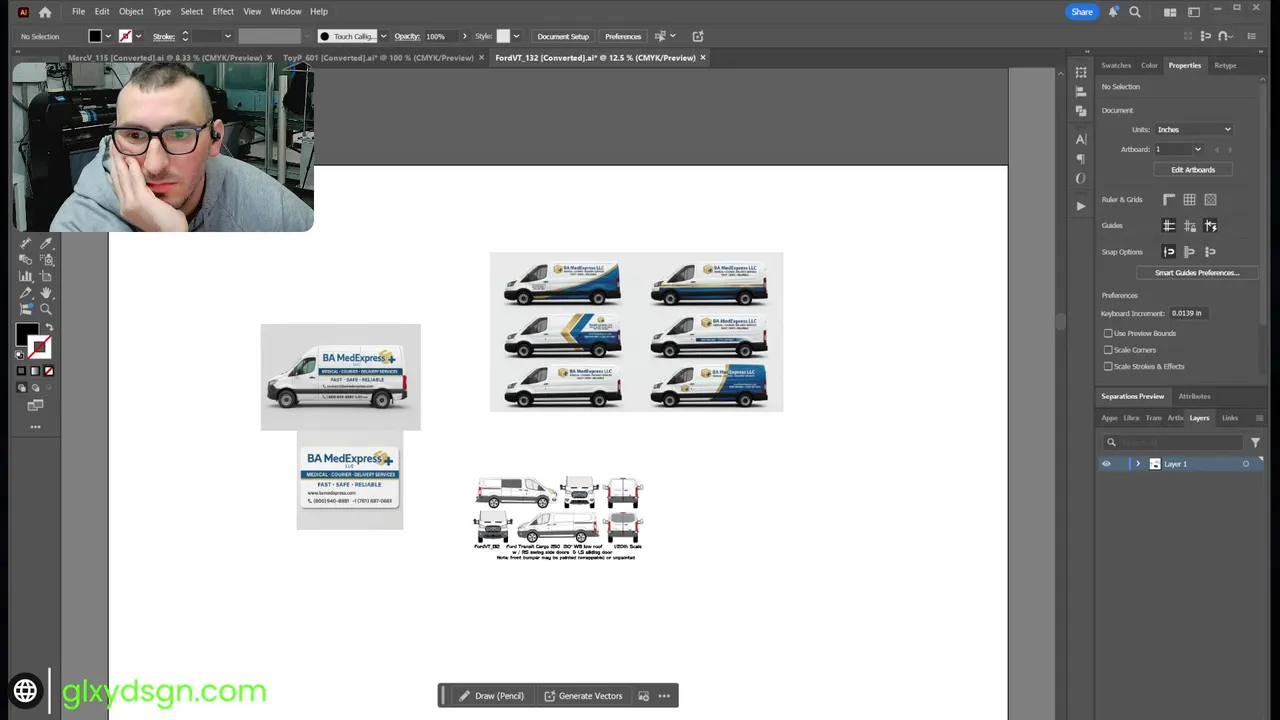Open the Effect menu
The image size is (1280, 720).
tap(223, 12)
